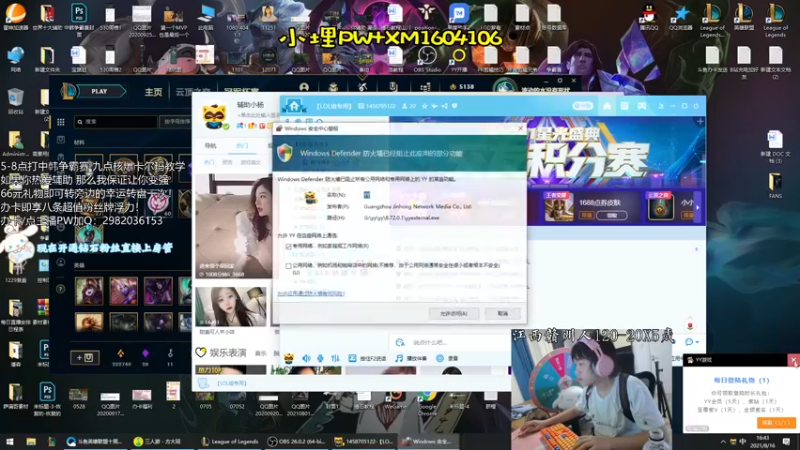Open the 主页 home tab in League client

(153, 92)
